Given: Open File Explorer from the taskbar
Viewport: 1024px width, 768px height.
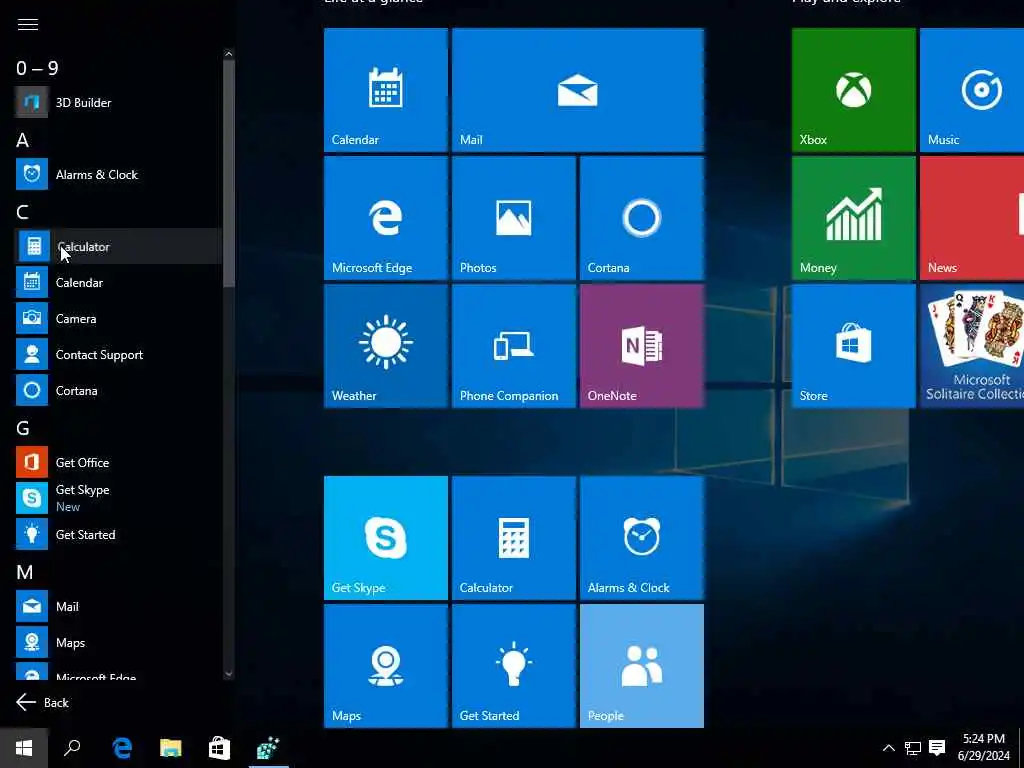Looking at the screenshot, I should [170, 748].
